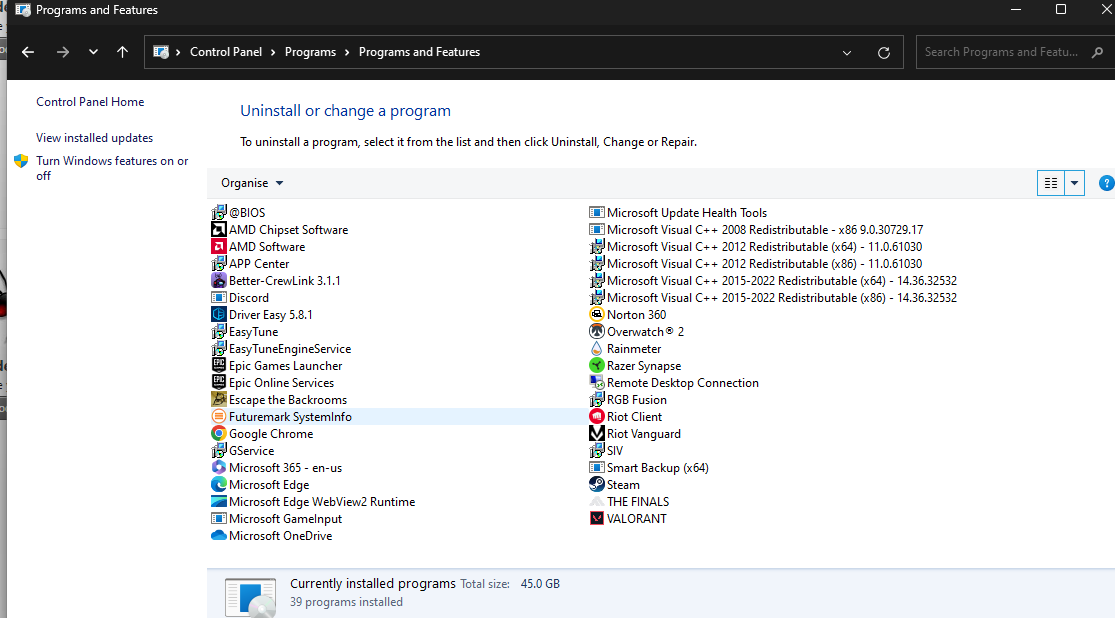Select the Microsoft 365 - en-us icon
1115x618 pixels.
pos(219,468)
